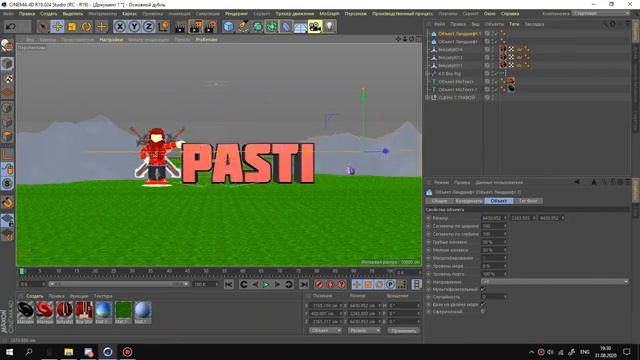The image size is (640, 360).
Task: Toggle the Края на уровне моря checkbox
Action: tap(483, 304)
